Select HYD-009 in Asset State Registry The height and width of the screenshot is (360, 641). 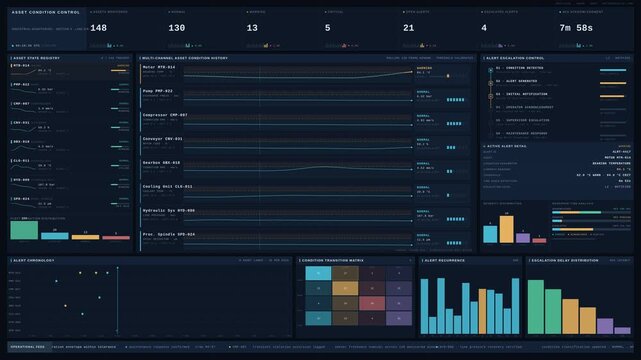tap(70, 185)
